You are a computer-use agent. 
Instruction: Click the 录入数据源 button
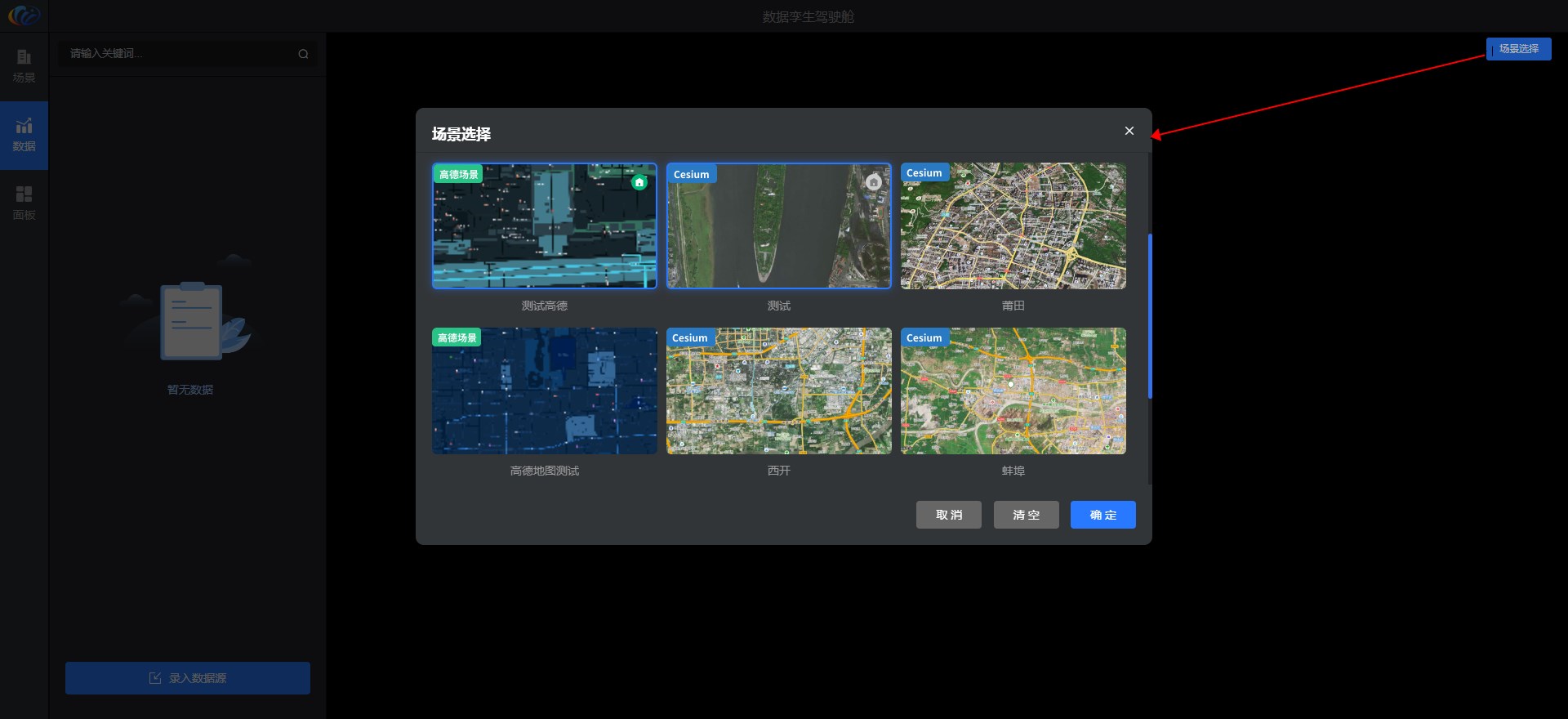point(188,678)
